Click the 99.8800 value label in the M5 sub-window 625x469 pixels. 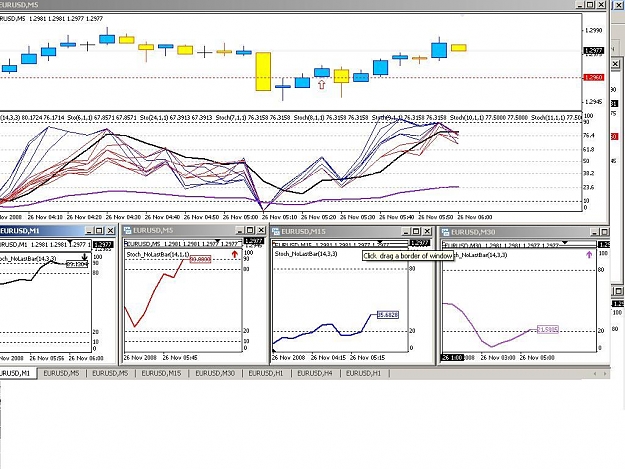click(200, 259)
